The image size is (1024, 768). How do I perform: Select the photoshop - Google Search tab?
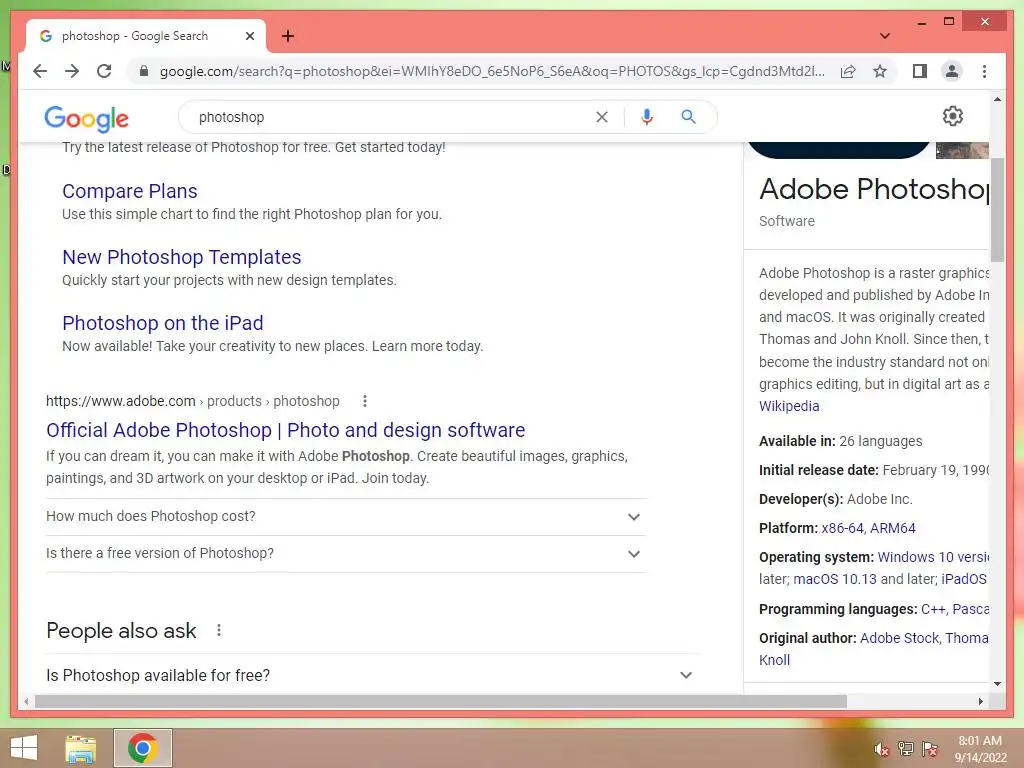coord(146,36)
